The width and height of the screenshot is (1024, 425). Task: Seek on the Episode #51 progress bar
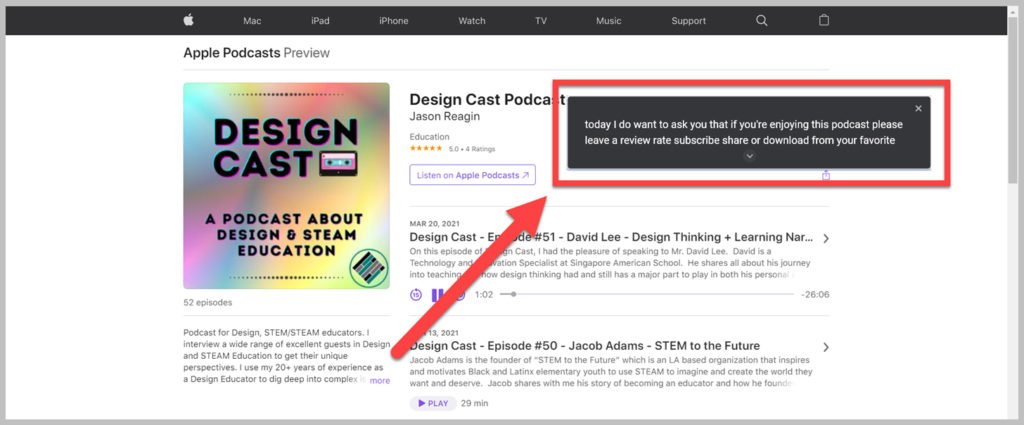click(647, 294)
